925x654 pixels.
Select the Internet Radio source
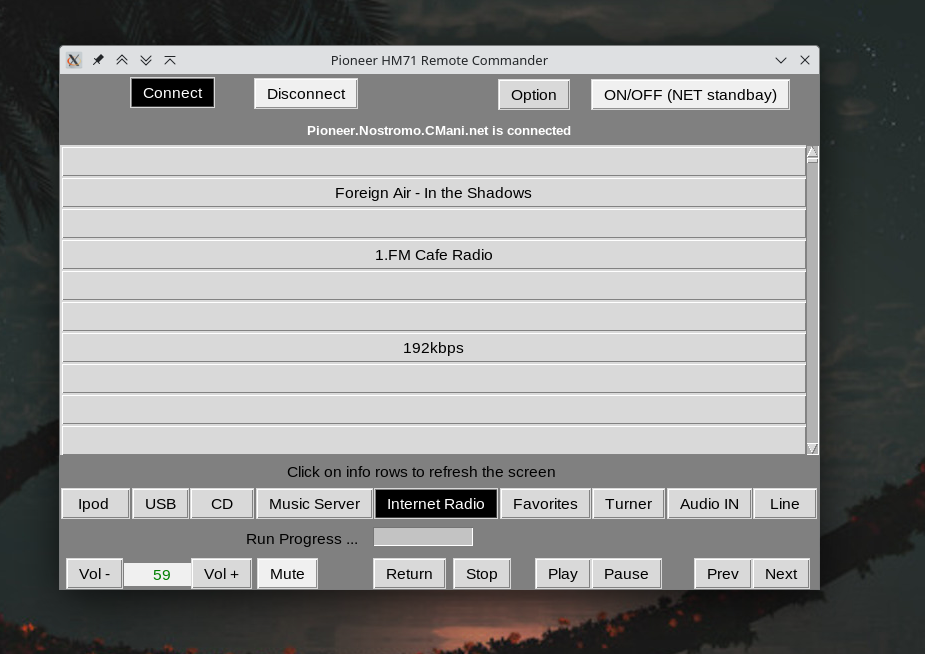[436, 504]
